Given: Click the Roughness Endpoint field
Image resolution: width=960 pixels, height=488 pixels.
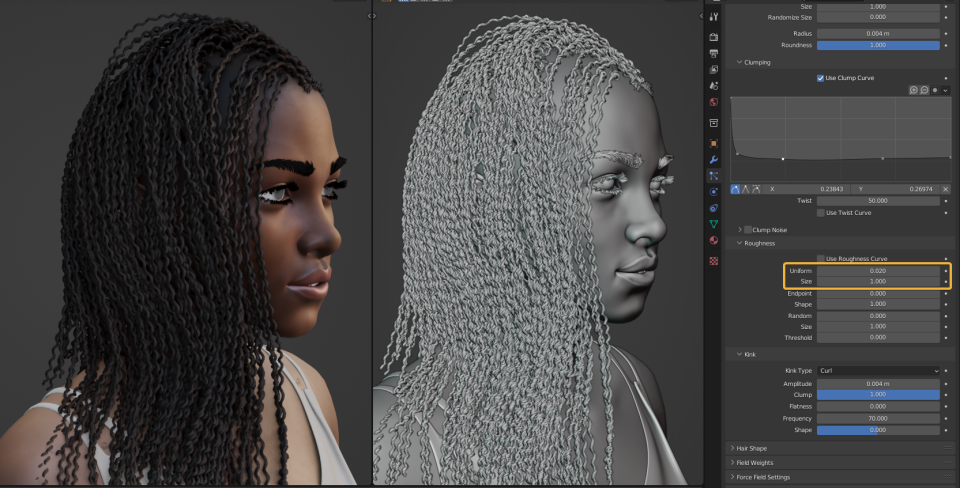Looking at the screenshot, I should tap(878, 293).
